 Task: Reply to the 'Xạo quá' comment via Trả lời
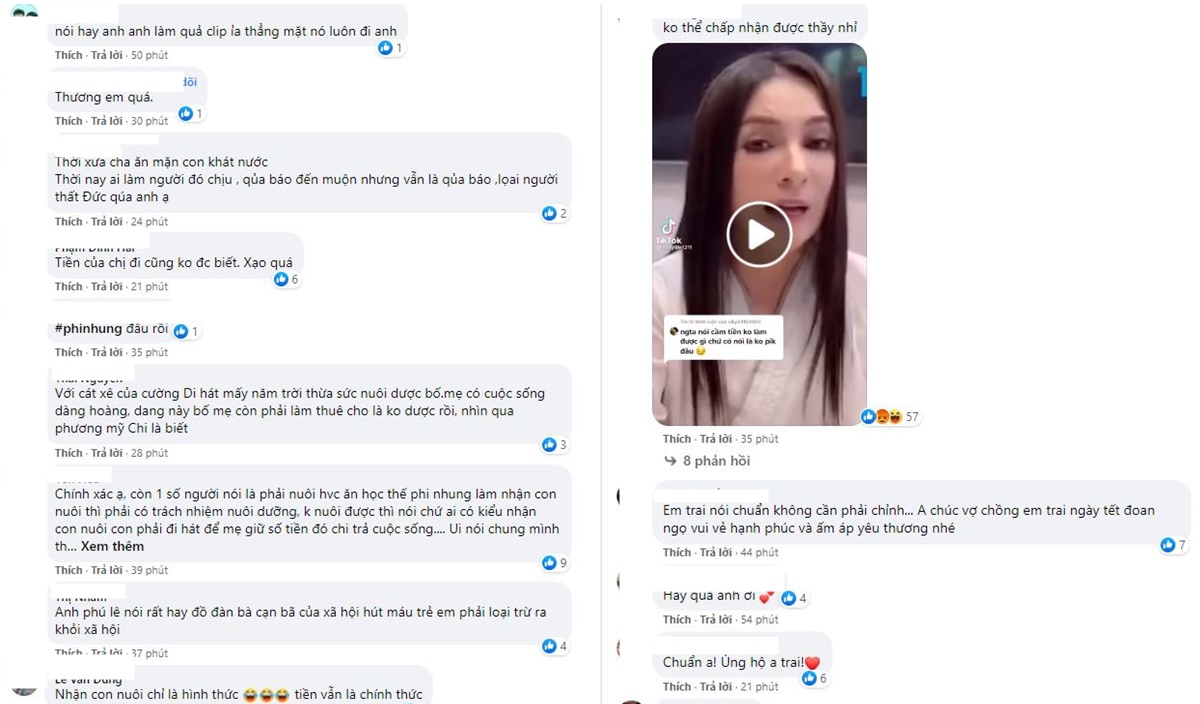click(107, 287)
